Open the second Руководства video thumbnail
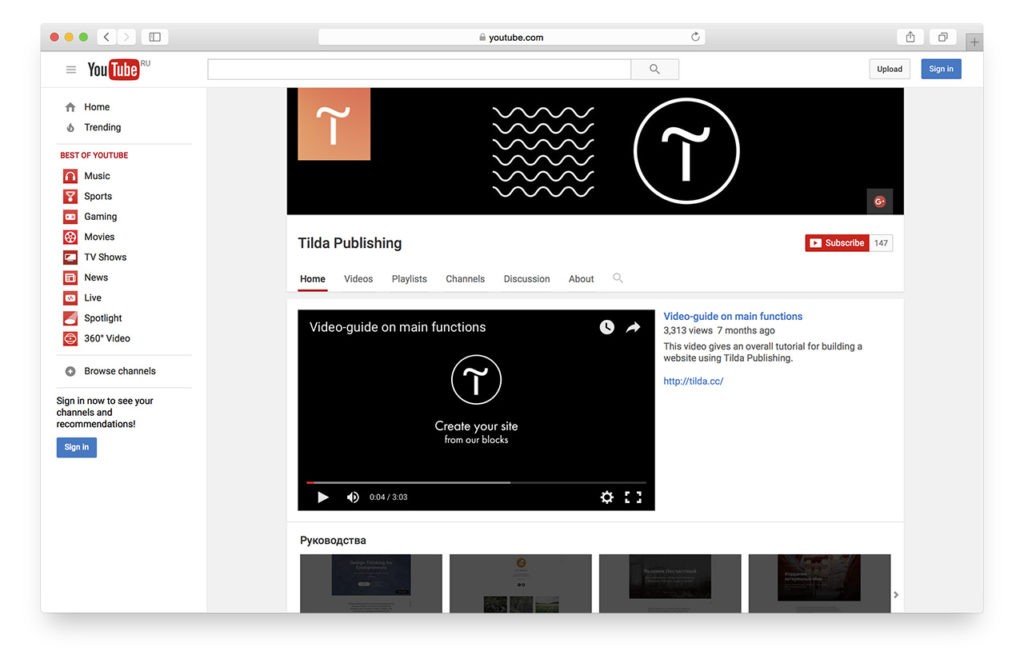Screen dimensions: 1024x671 520,583
